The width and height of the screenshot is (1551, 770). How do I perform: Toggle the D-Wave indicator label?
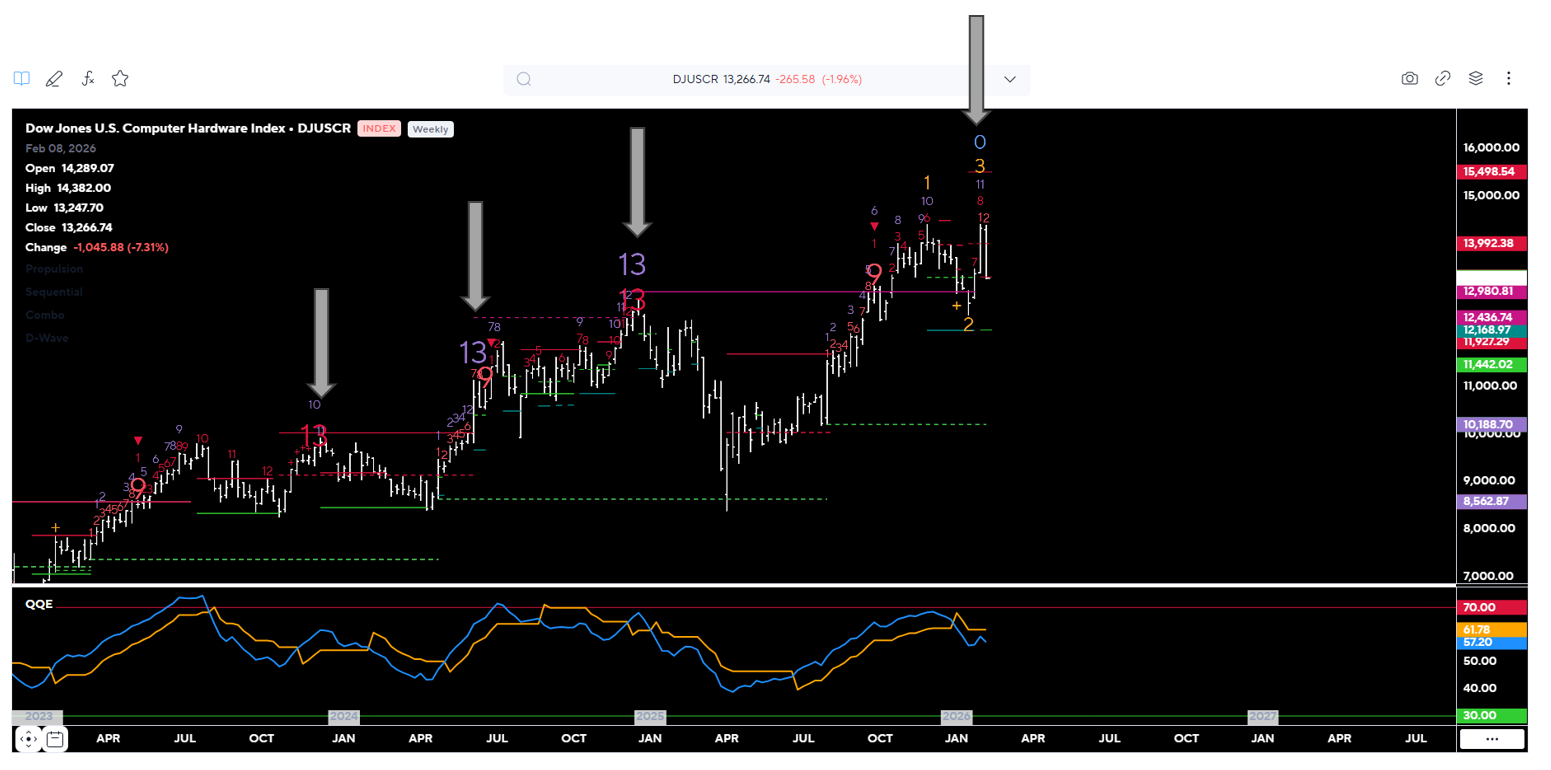tap(45, 338)
